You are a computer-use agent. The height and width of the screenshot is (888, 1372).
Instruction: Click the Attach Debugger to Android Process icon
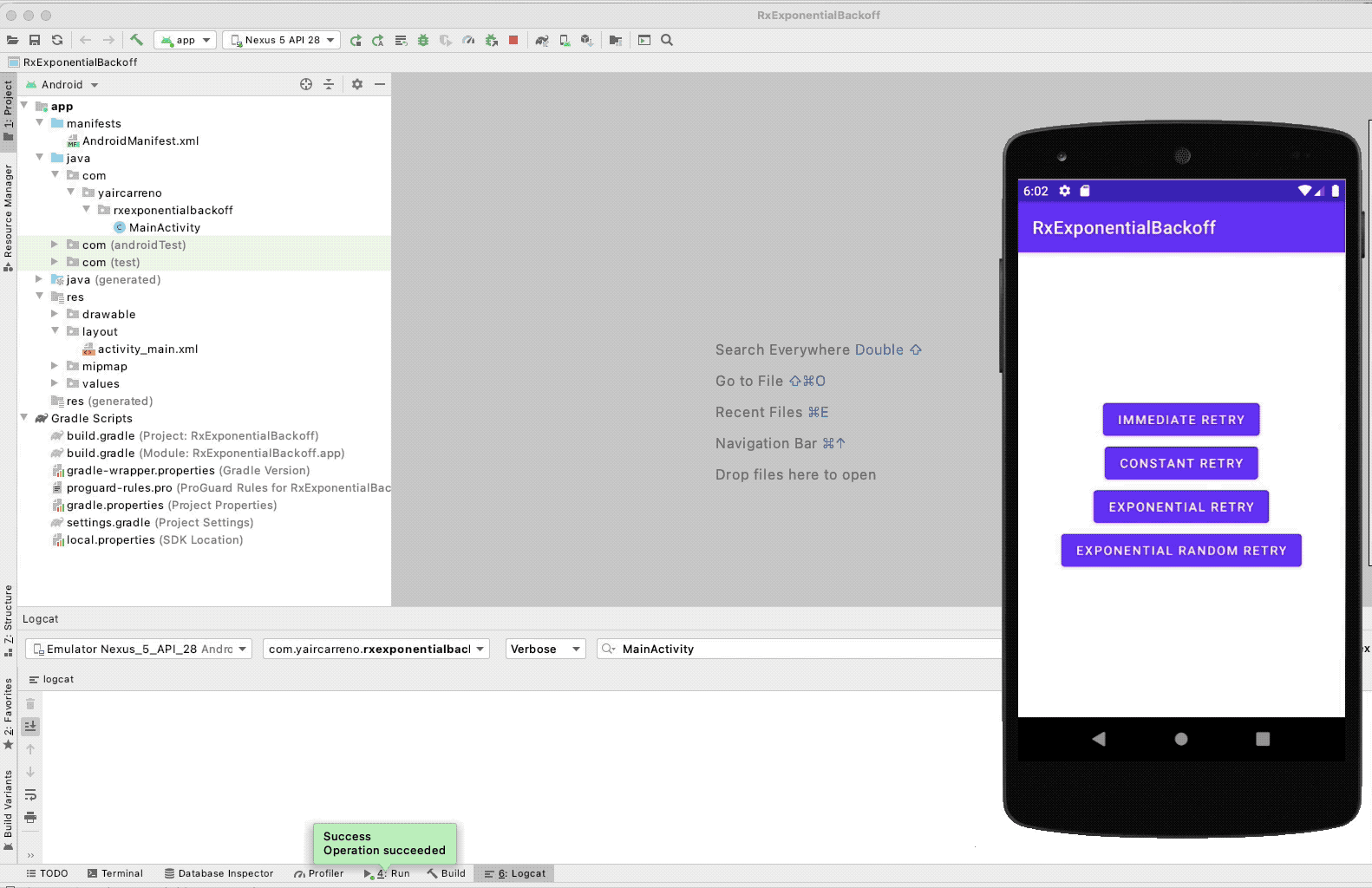tap(492, 40)
